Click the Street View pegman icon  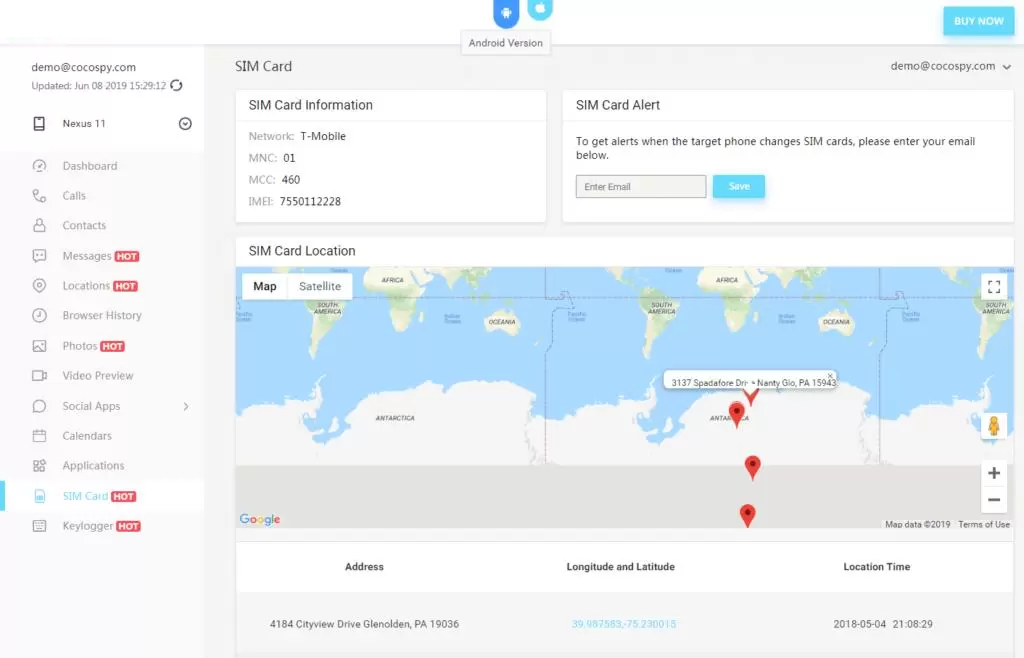[x=993, y=426]
